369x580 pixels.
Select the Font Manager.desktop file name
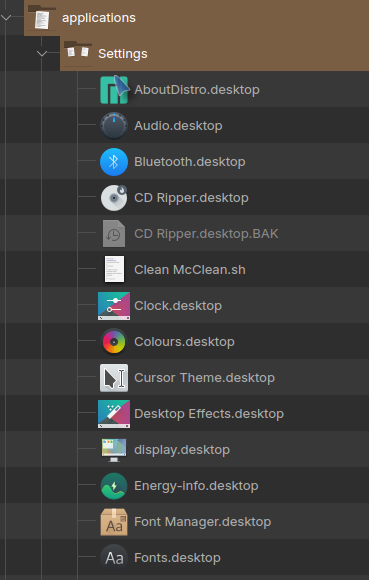tap(203, 522)
